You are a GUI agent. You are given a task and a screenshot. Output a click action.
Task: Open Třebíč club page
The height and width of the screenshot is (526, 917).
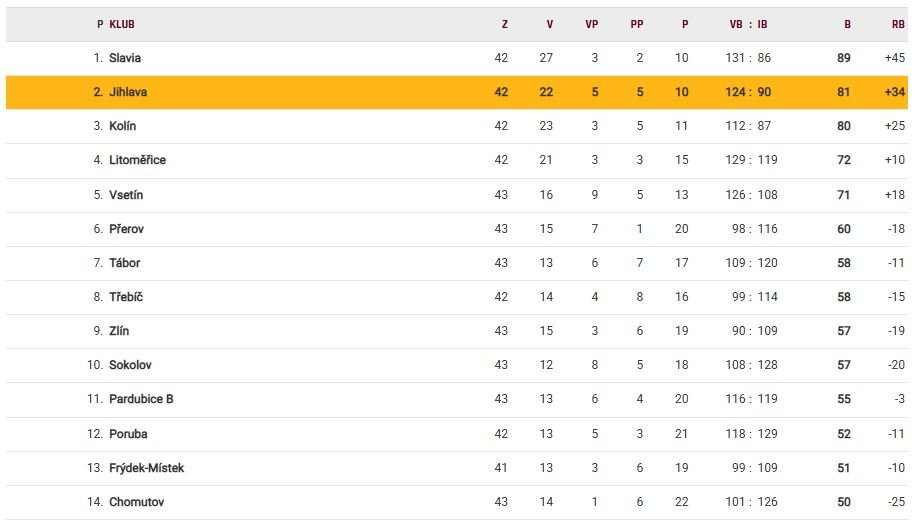coord(126,297)
